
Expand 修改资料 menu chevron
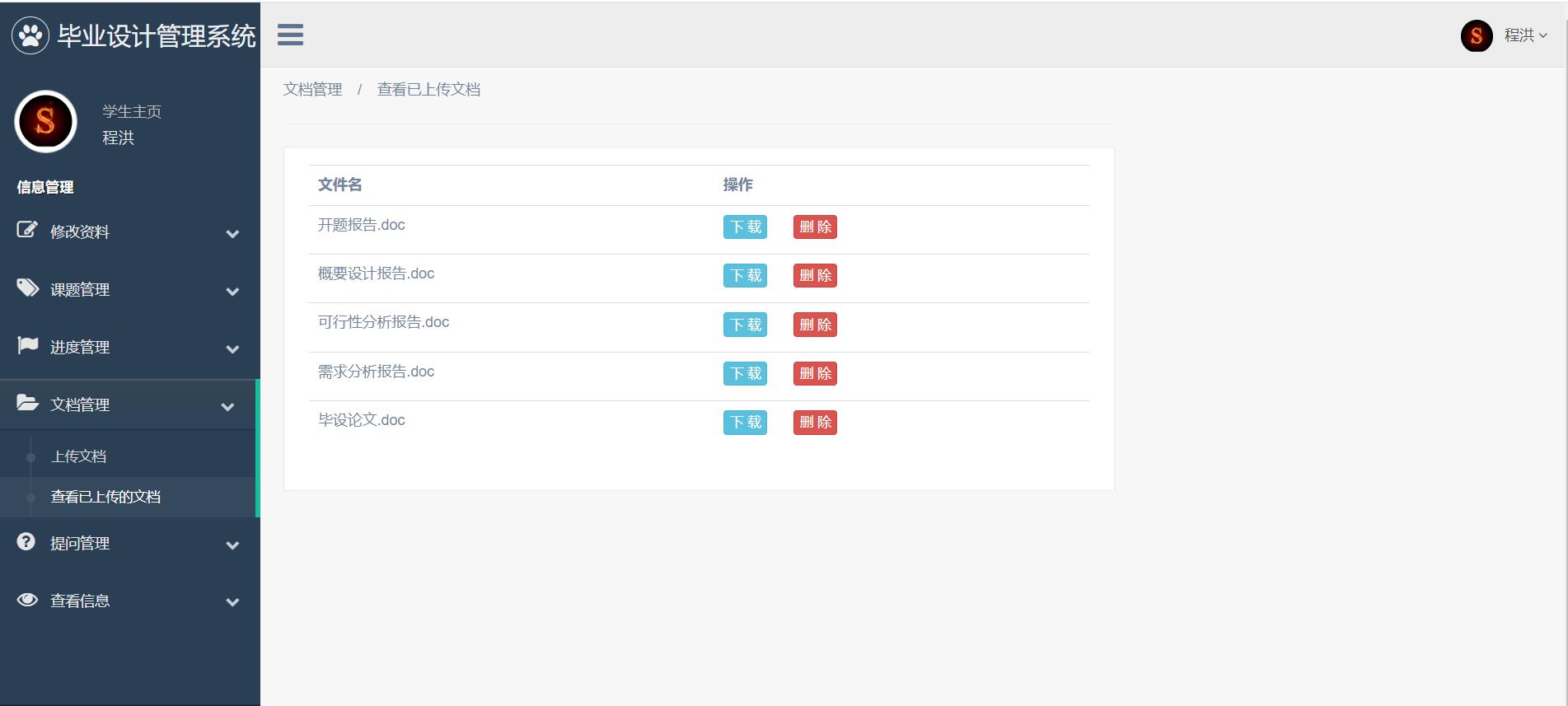pos(233,234)
